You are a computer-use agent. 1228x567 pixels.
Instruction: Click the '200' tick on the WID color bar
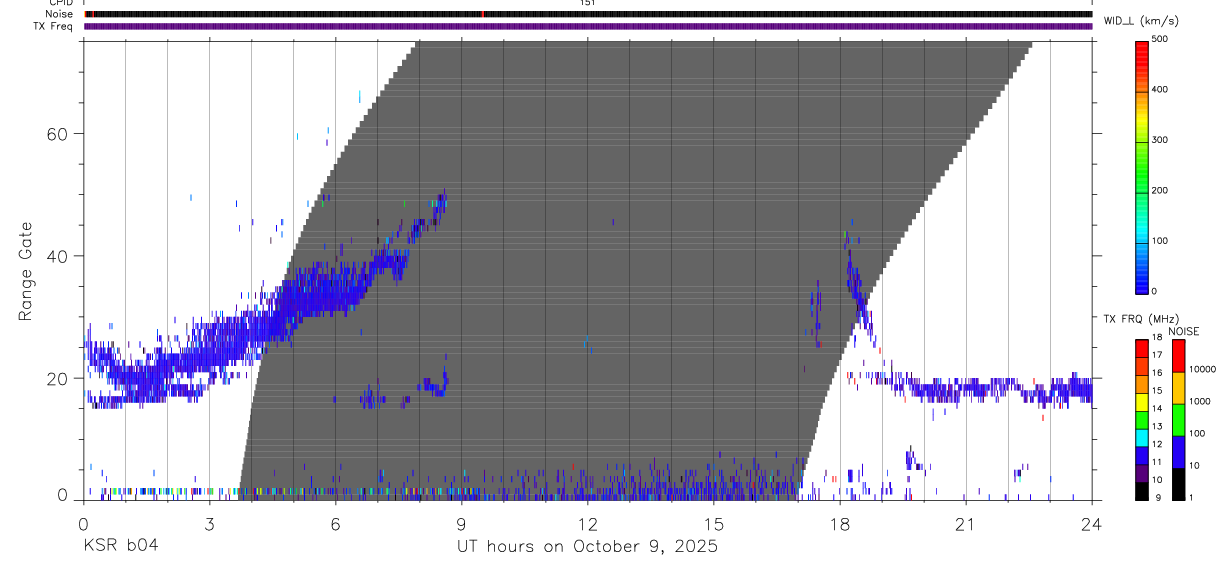[x=1160, y=190]
